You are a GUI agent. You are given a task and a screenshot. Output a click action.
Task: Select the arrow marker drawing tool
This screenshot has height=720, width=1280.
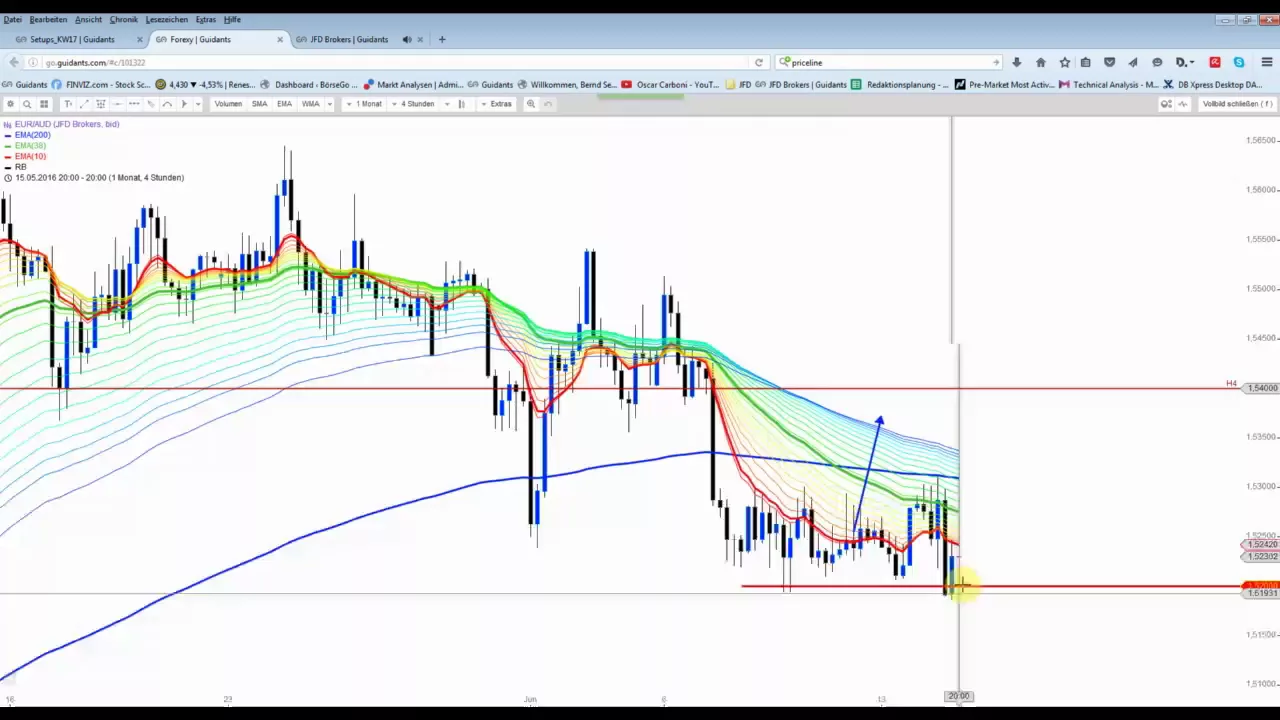[x=184, y=104]
